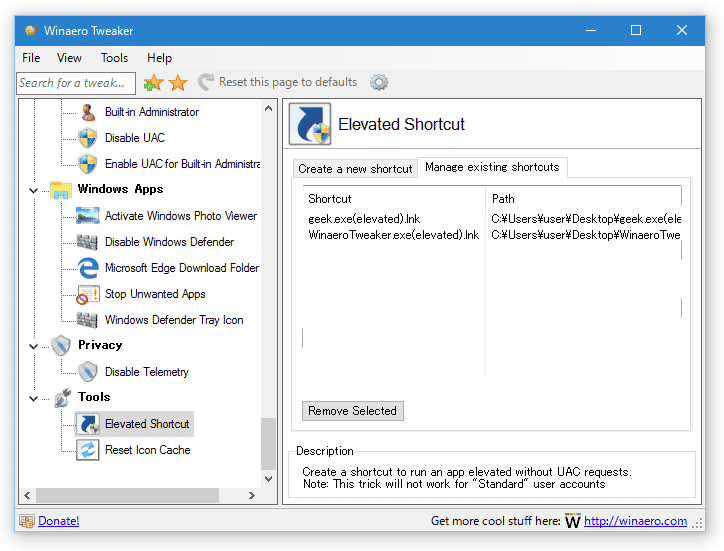Click the Disable Telemetry shield icon

[88, 372]
